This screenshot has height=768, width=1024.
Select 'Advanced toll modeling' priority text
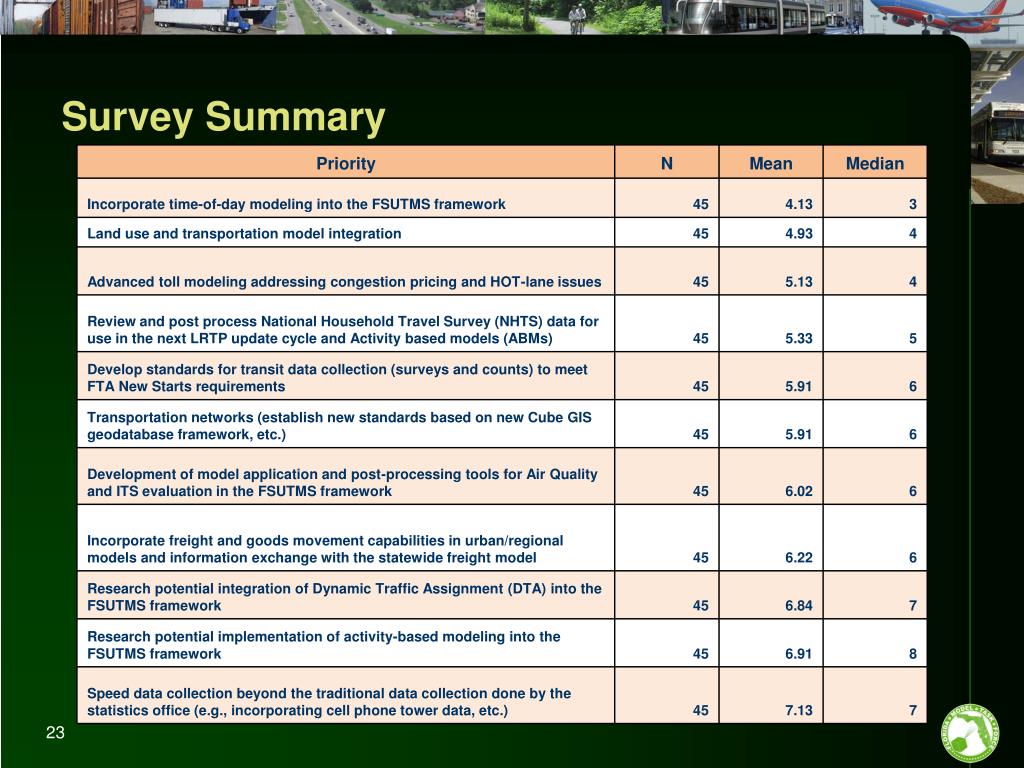pyautogui.click(x=344, y=282)
